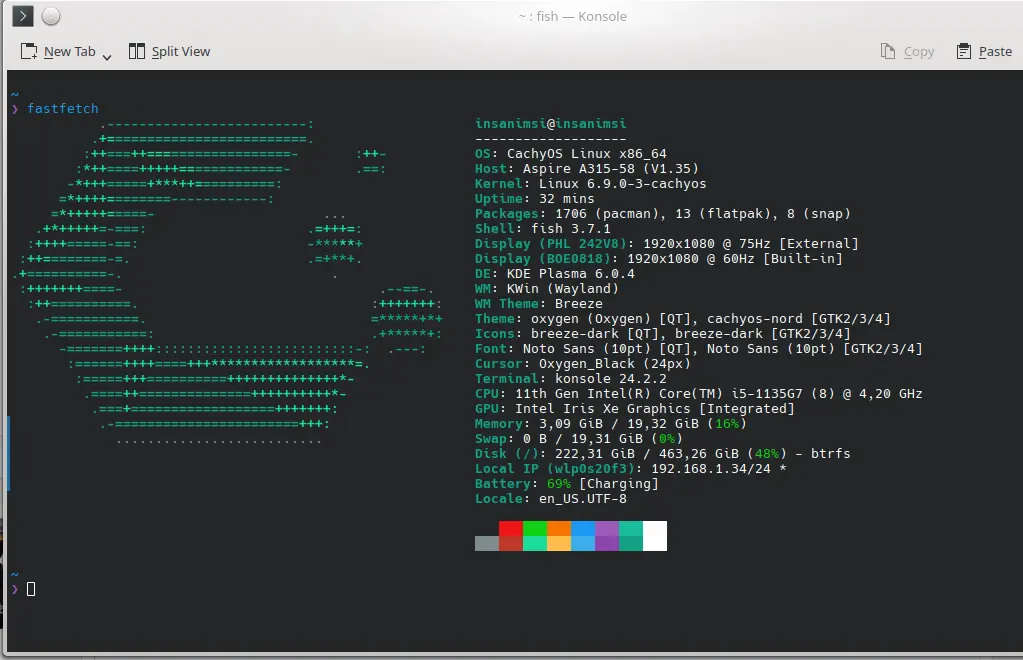Viewport: 1023px width, 660px height.
Task: Click the Font line Noto Sans (10pt)
Action: [x=699, y=348]
